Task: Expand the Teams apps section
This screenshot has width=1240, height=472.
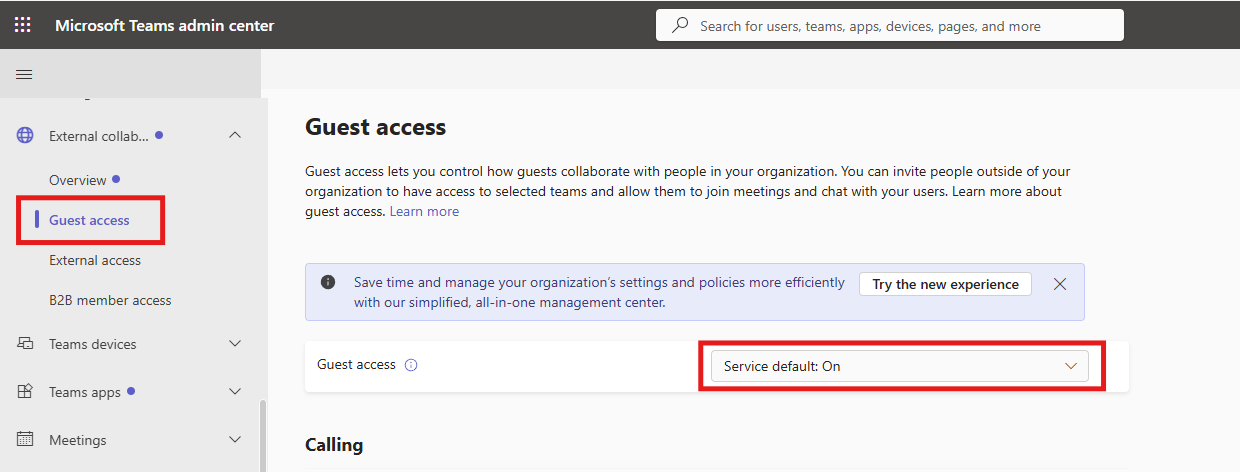Action: [x=235, y=391]
